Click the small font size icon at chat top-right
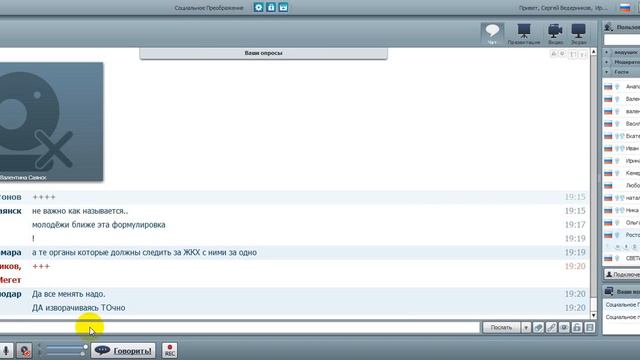The image size is (640, 360). coord(553,54)
